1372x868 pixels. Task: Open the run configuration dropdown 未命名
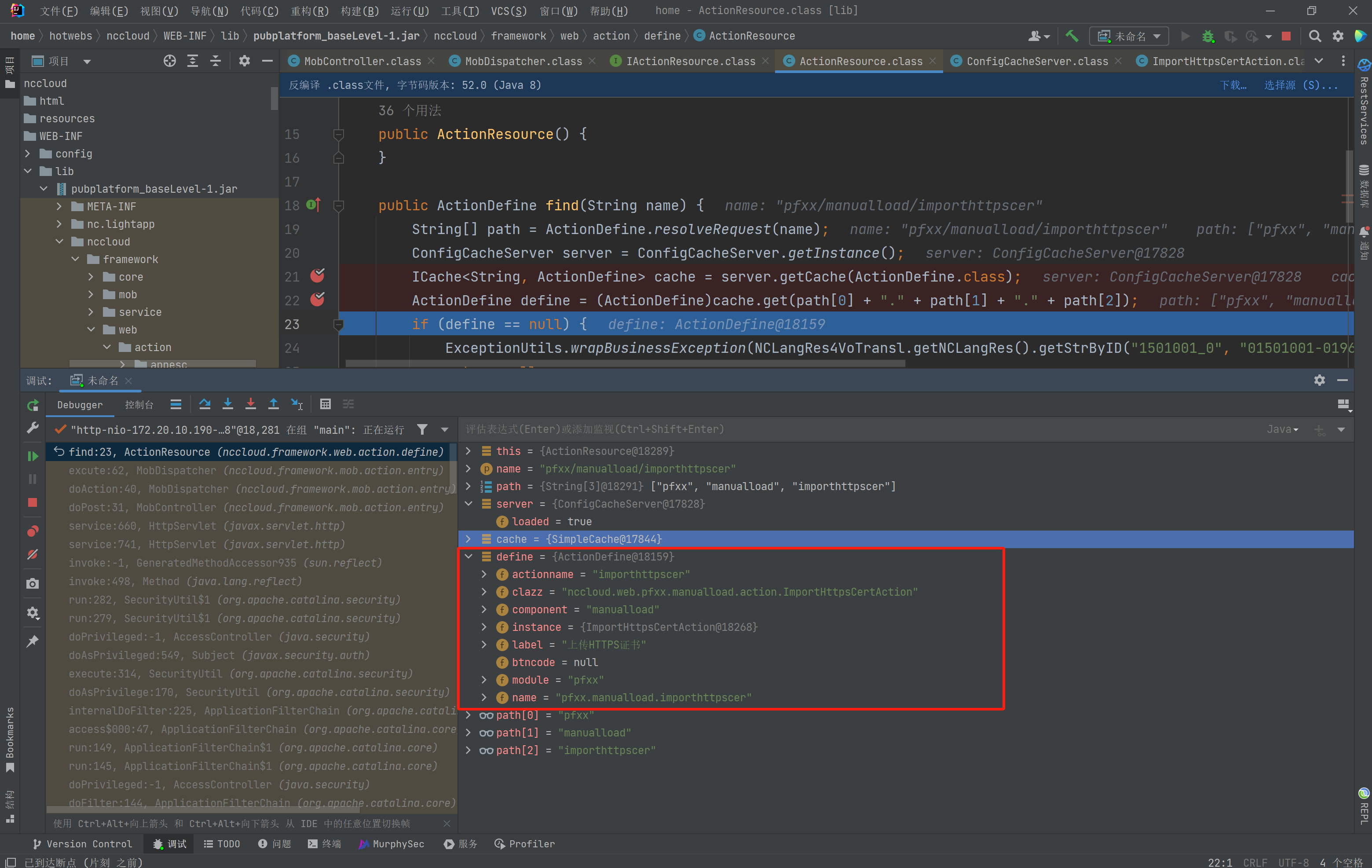(1129, 36)
